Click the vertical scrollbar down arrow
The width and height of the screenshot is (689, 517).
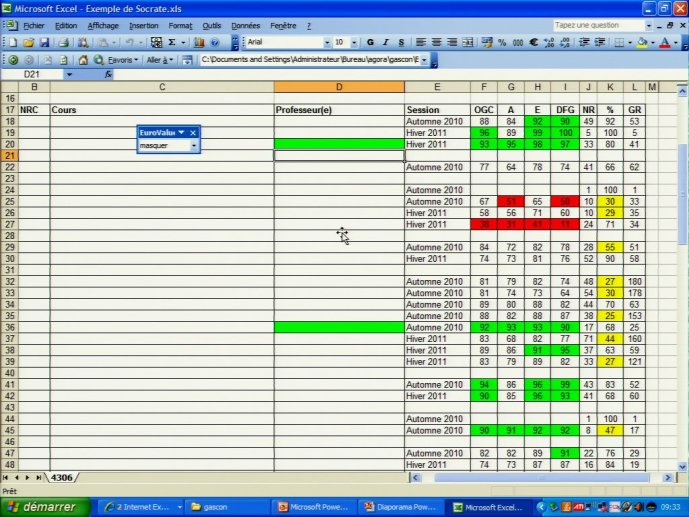coord(682,466)
